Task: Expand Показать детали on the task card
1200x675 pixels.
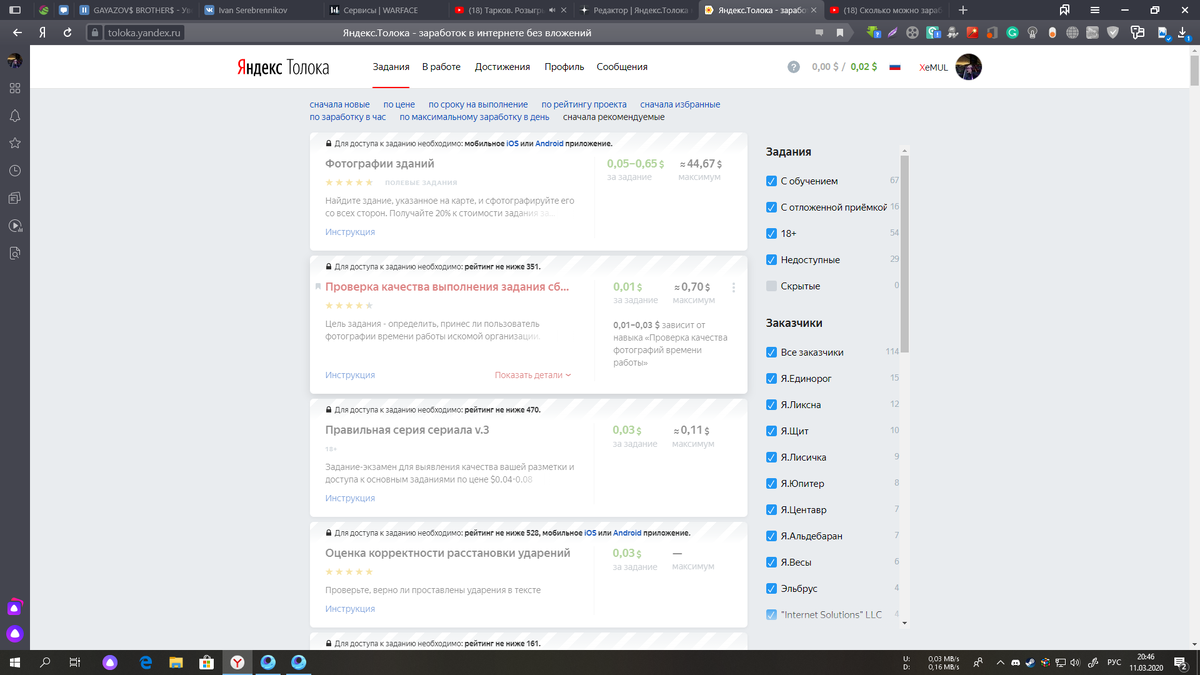Action: click(x=533, y=375)
